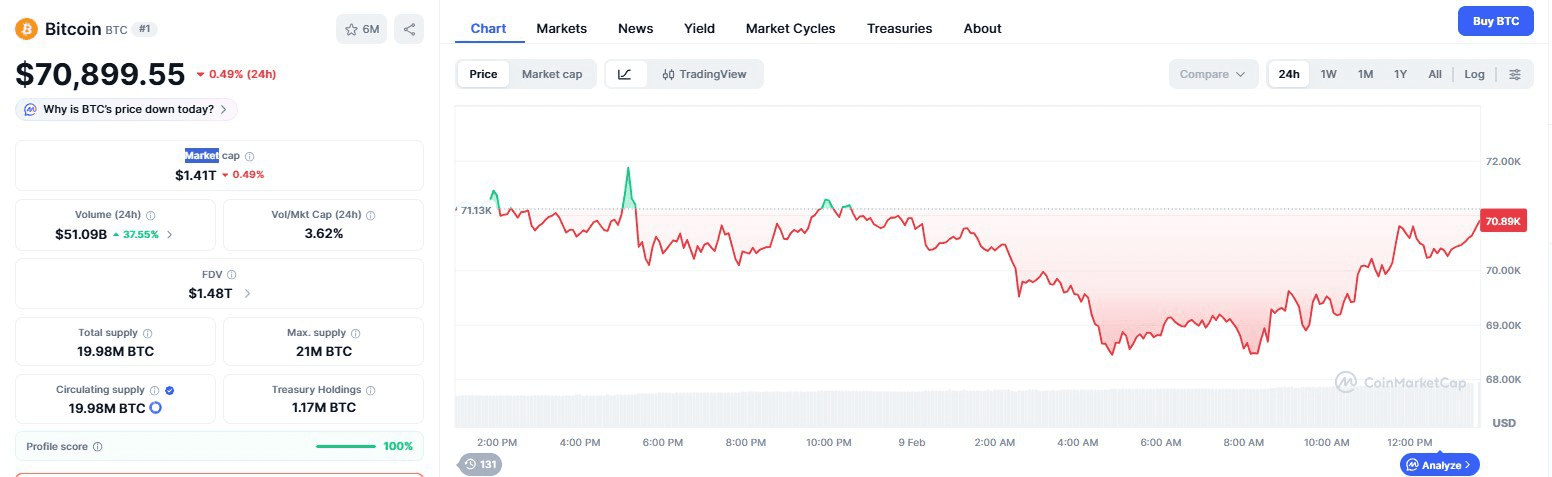1552x477 pixels.
Task: Click the verified badge beside Circulating supply
Action: click(169, 390)
